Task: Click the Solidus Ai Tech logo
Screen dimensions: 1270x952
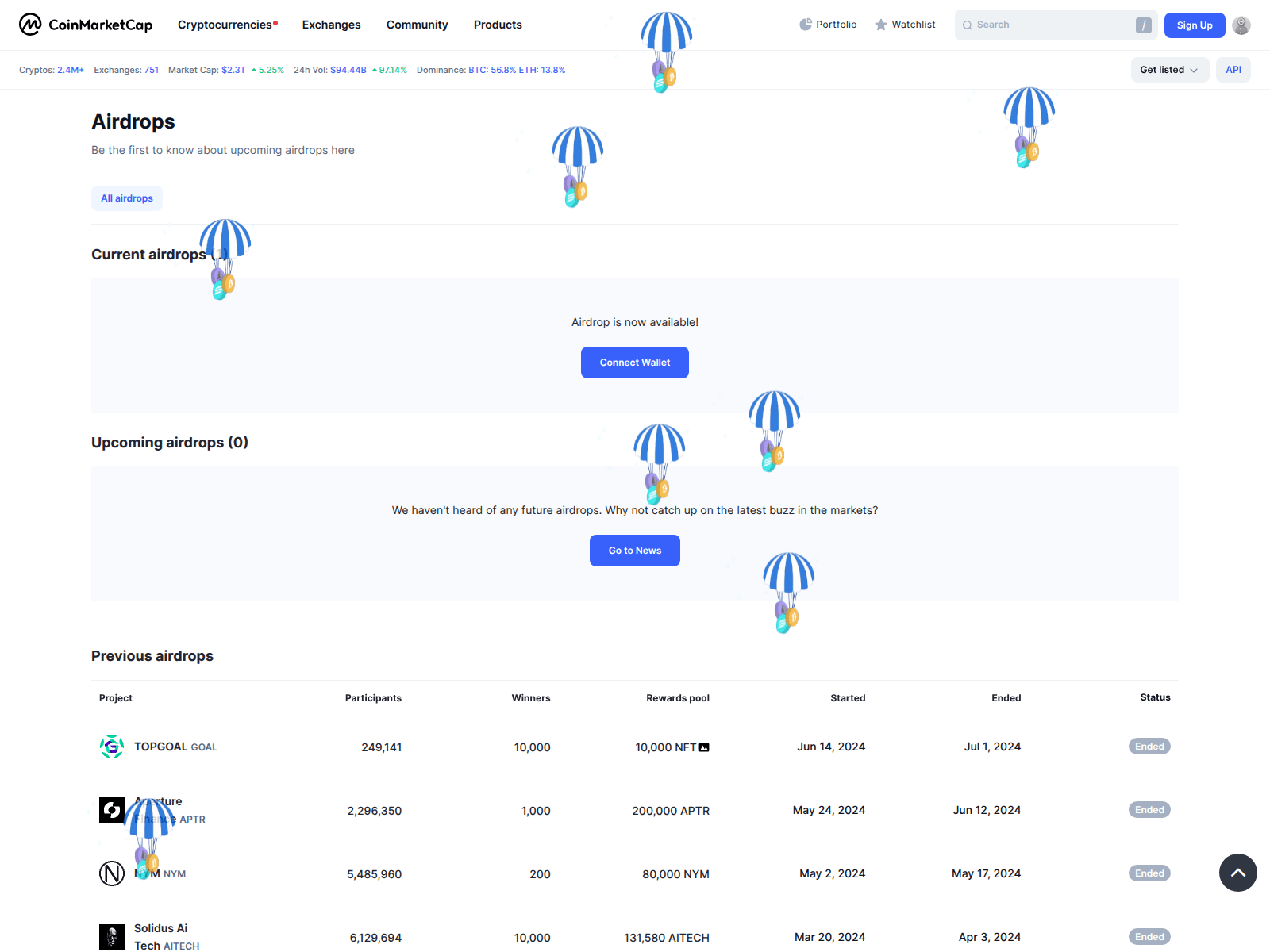Action: [x=112, y=937]
